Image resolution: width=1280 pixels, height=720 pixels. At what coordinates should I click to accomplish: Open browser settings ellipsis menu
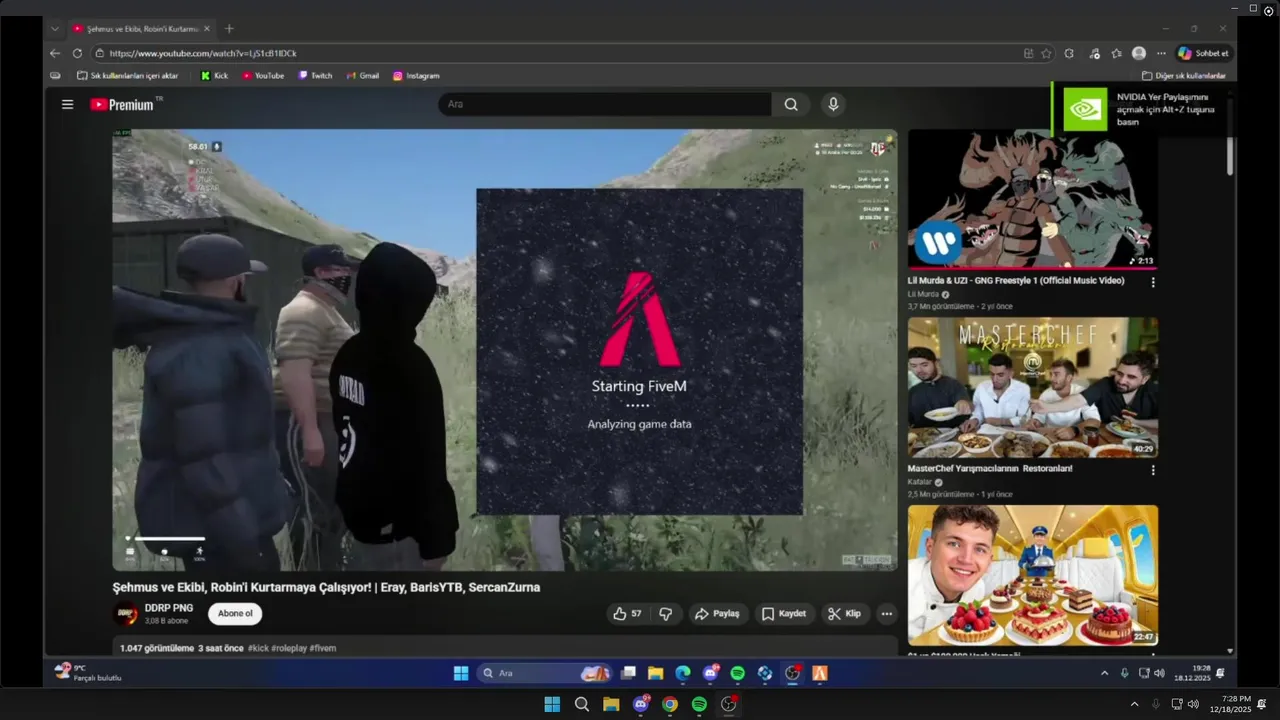[1161, 53]
